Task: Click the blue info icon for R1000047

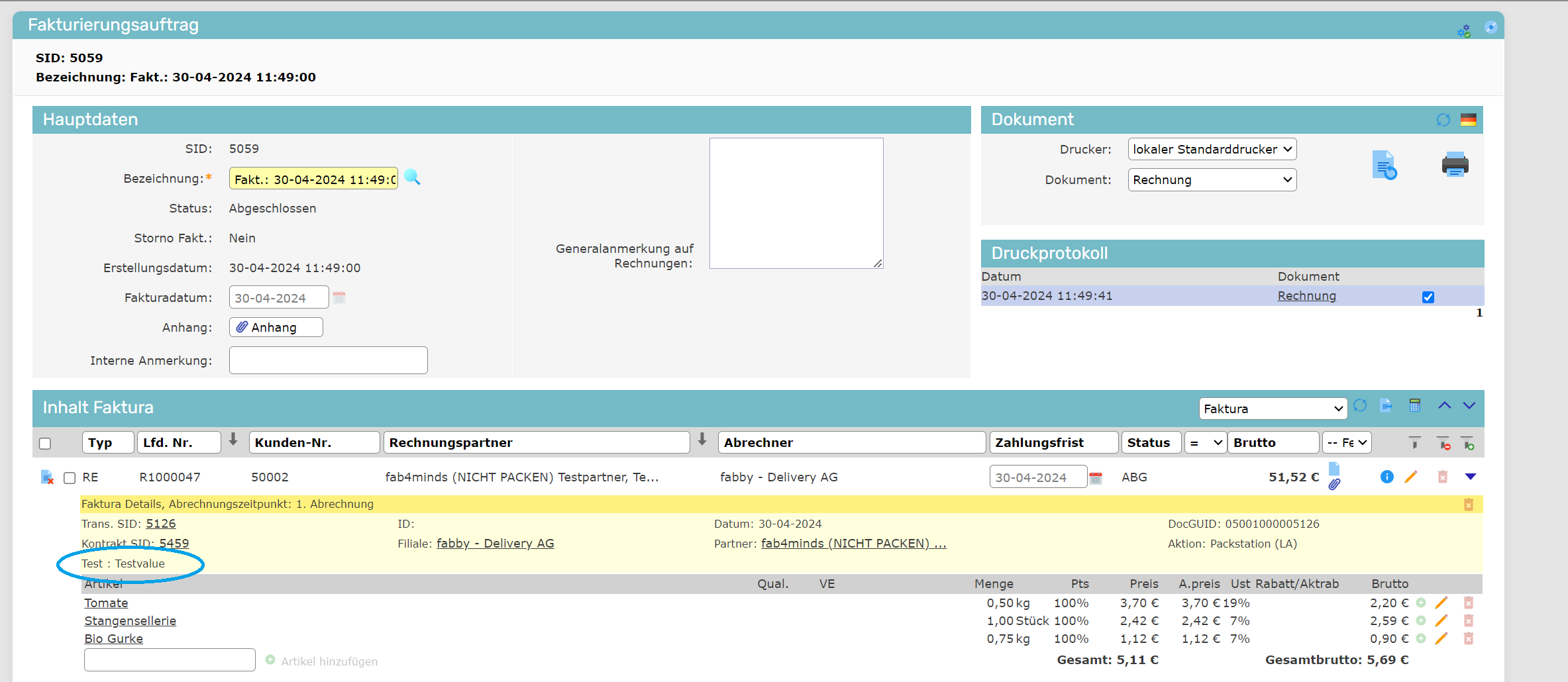Action: click(1386, 477)
